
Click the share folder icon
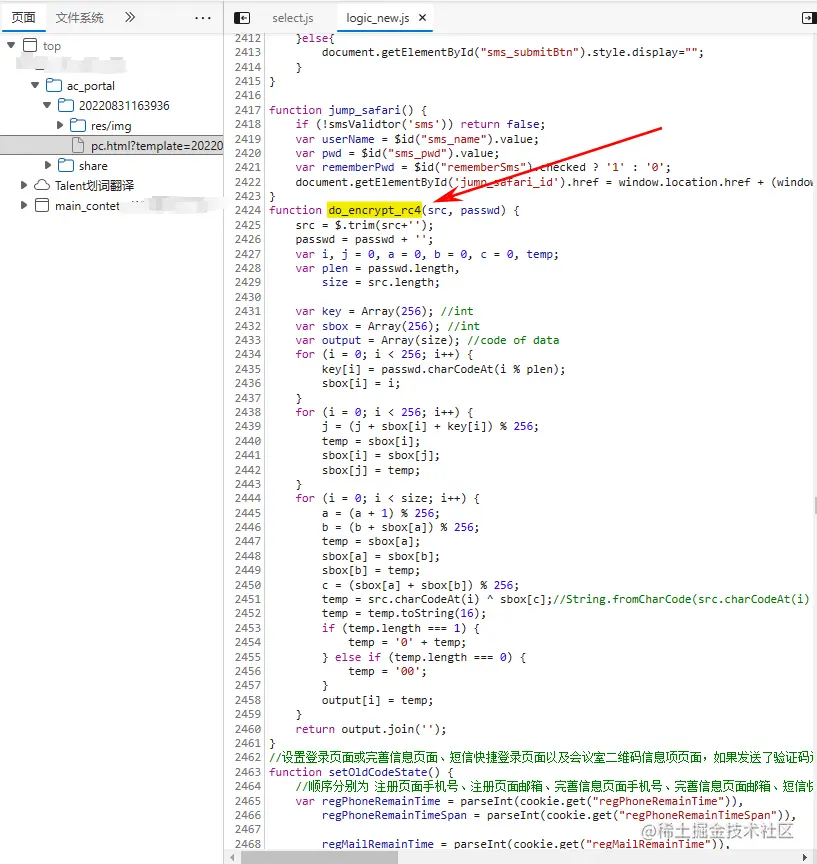pyautogui.click(x=66, y=165)
